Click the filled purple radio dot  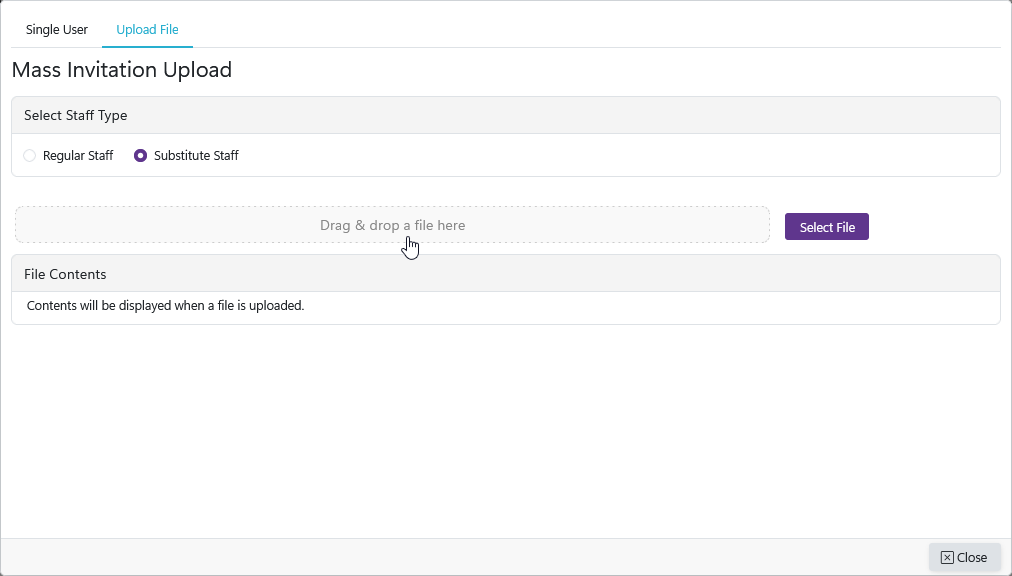click(141, 156)
